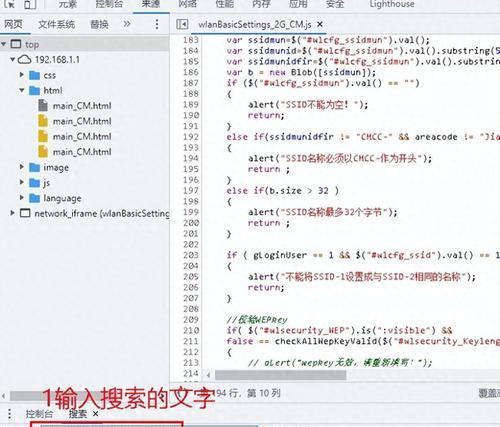
Task: Select the inspect element picker icon
Action: 9,4
